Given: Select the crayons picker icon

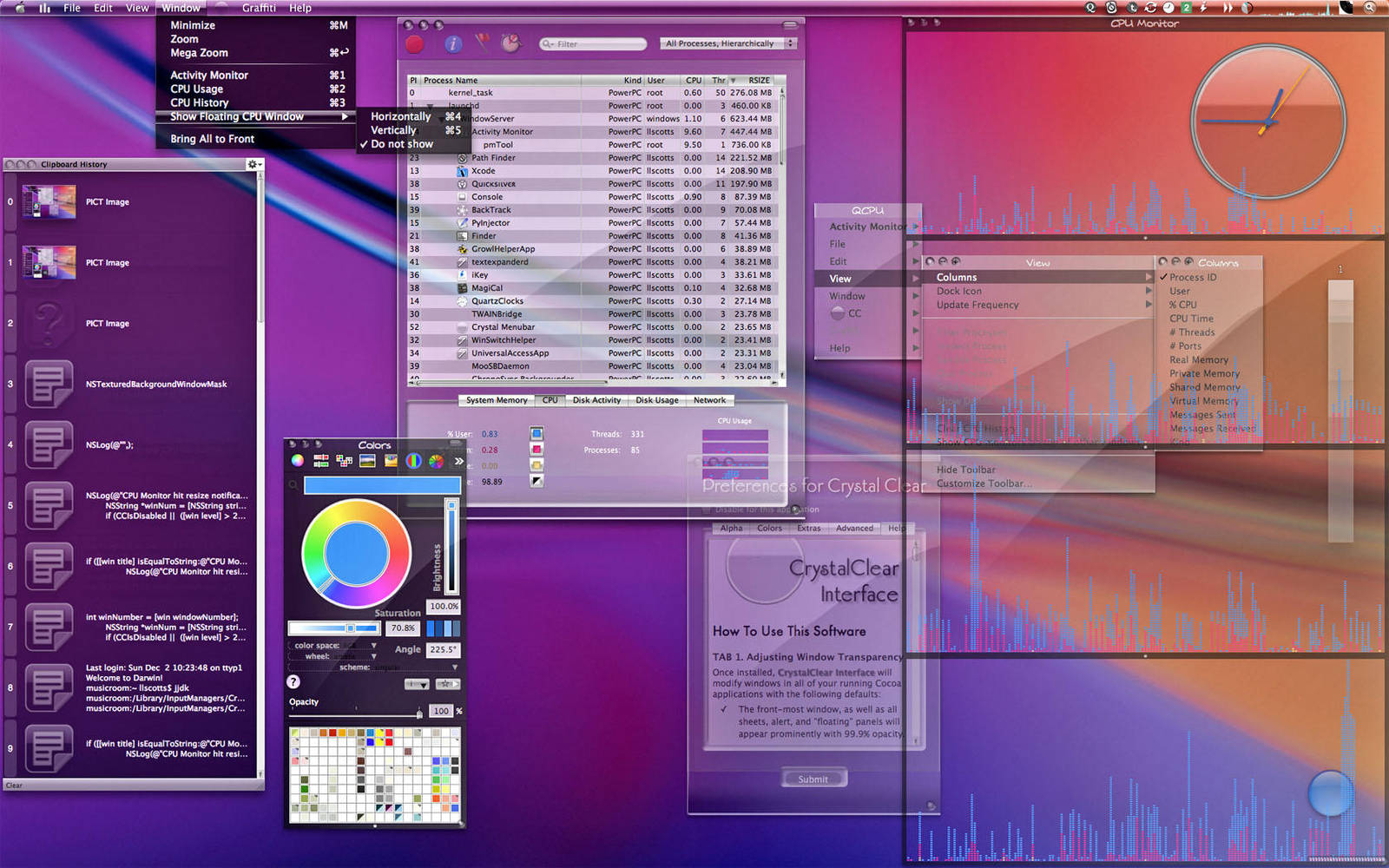Looking at the screenshot, I should pos(391,461).
